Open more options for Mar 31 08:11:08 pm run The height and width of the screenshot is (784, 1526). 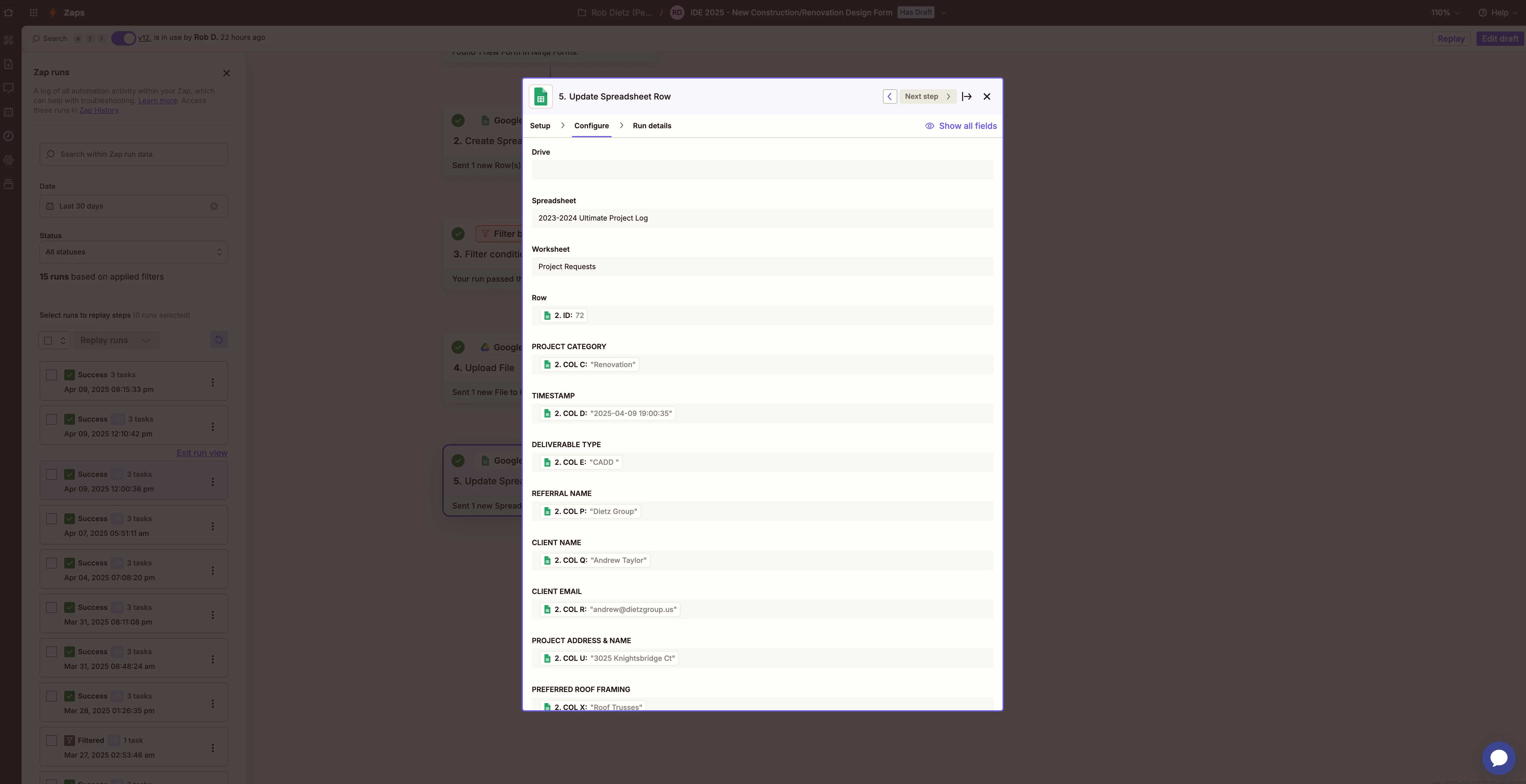pyautogui.click(x=213, y=615)
